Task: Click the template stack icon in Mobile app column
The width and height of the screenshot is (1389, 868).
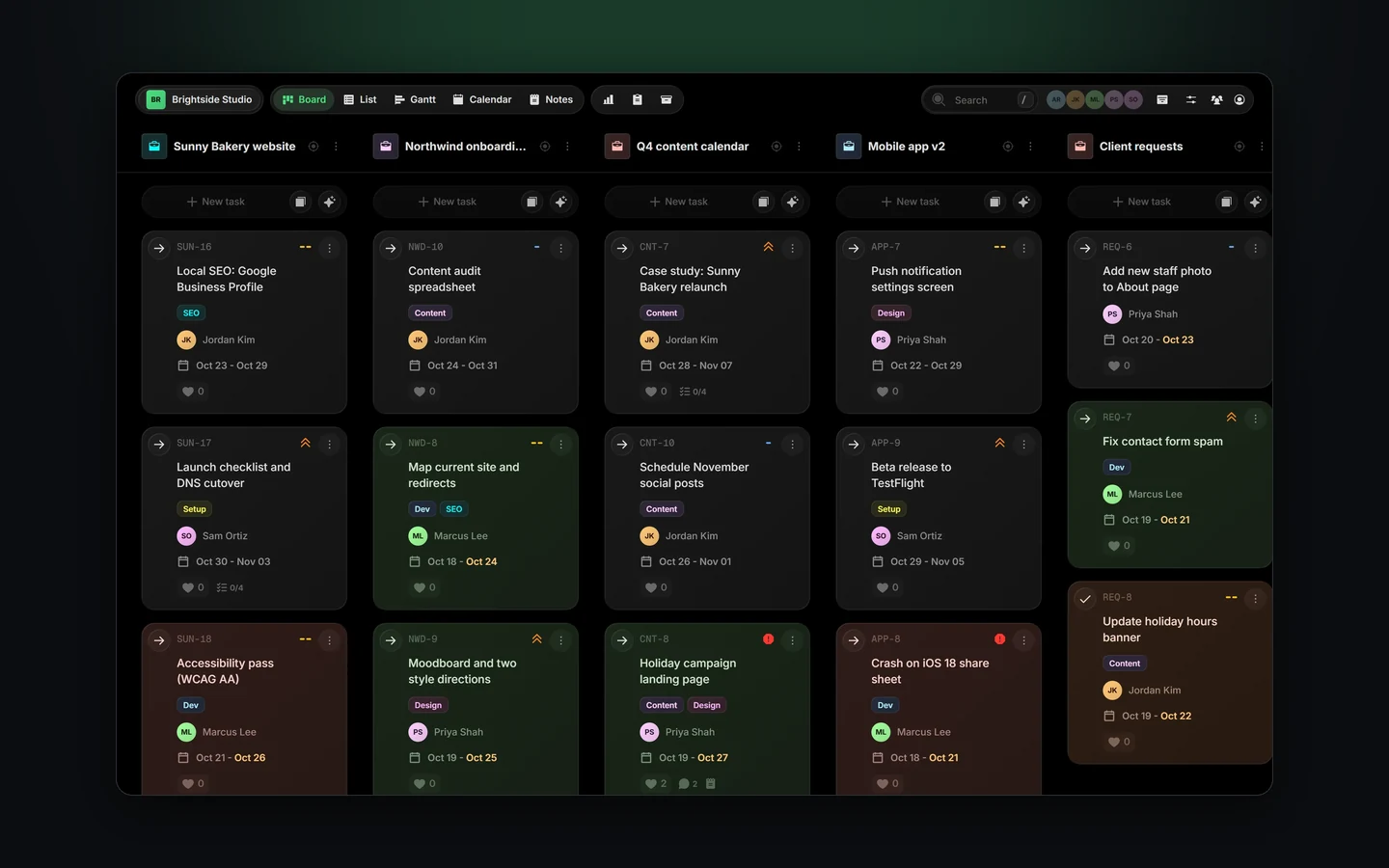Action: tap(994, 202)
